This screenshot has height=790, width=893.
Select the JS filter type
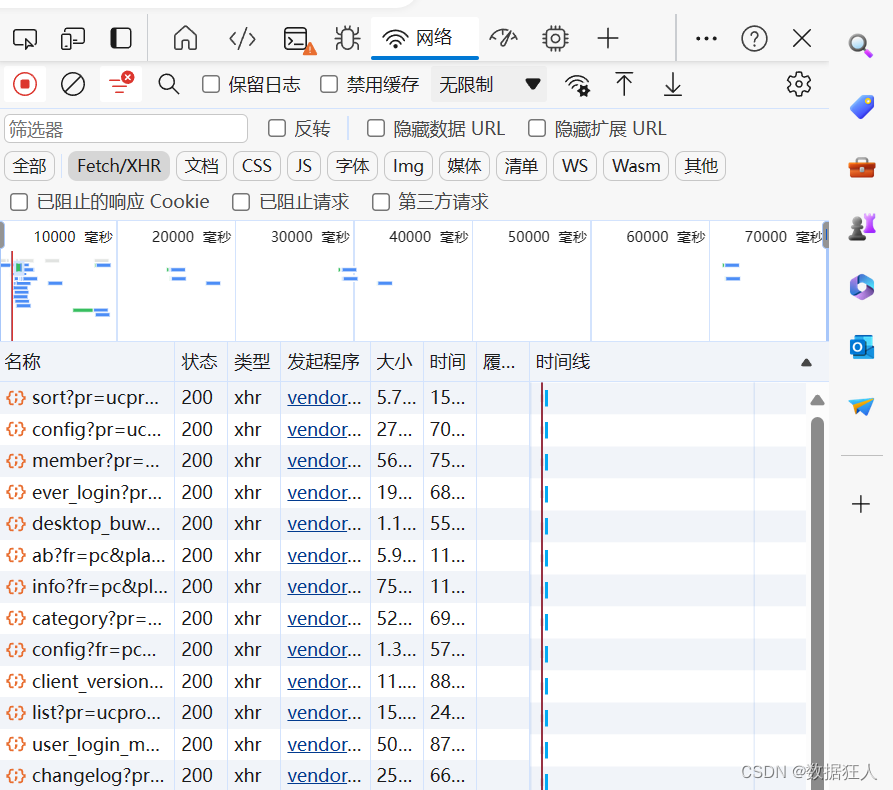coord(304,166)
